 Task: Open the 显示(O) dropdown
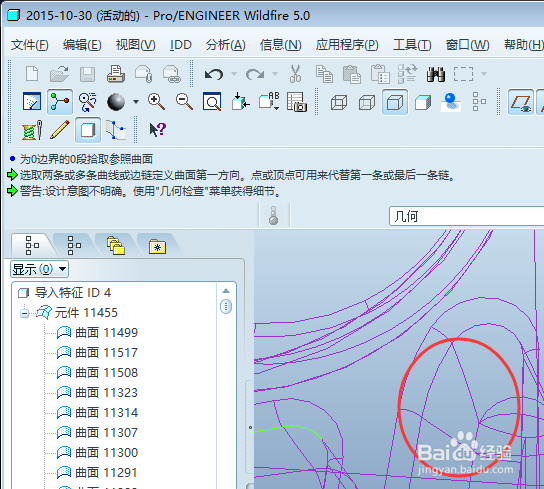(x=40, y=269)
